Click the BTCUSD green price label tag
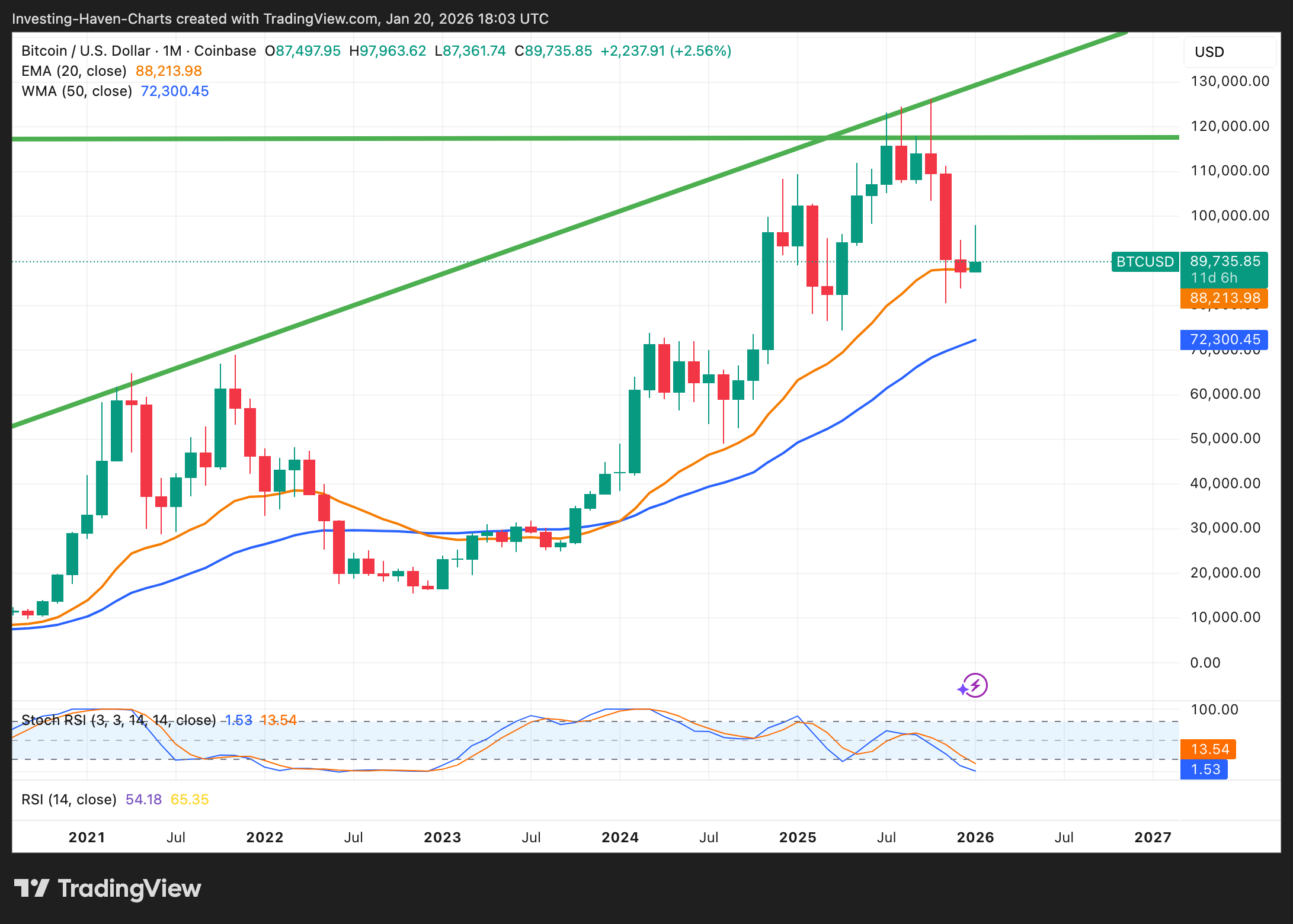Viewport: 1293px width, 924px height. tap(1144, 262)
